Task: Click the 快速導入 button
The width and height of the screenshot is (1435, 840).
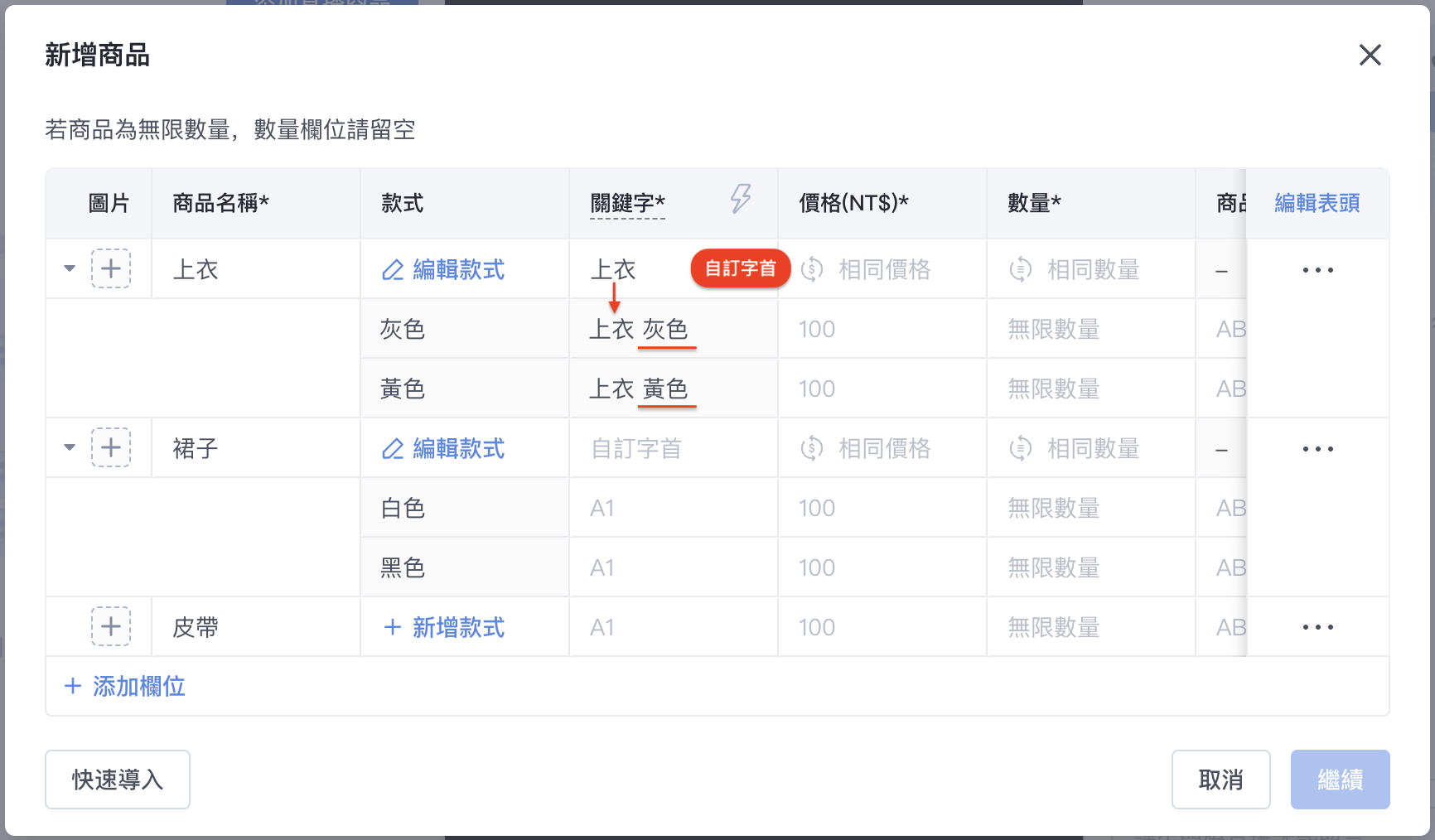Action: click(118, 780)
